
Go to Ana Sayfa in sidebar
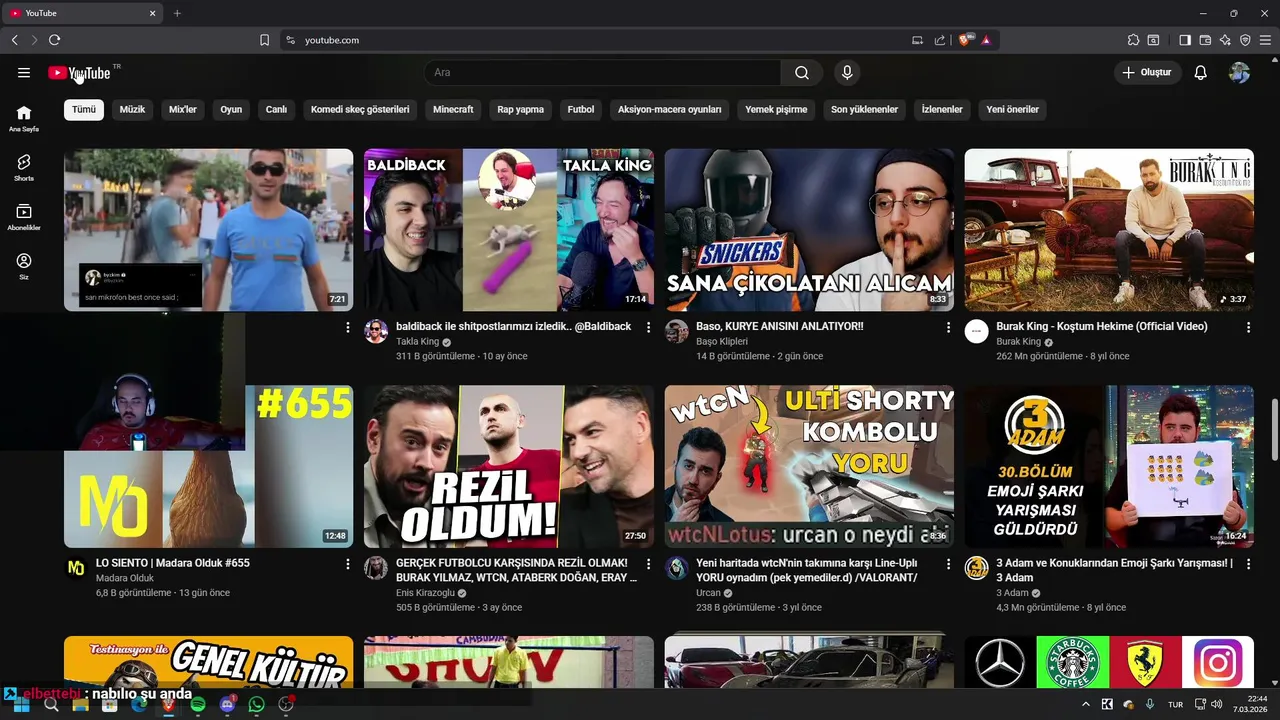(24, 118)
